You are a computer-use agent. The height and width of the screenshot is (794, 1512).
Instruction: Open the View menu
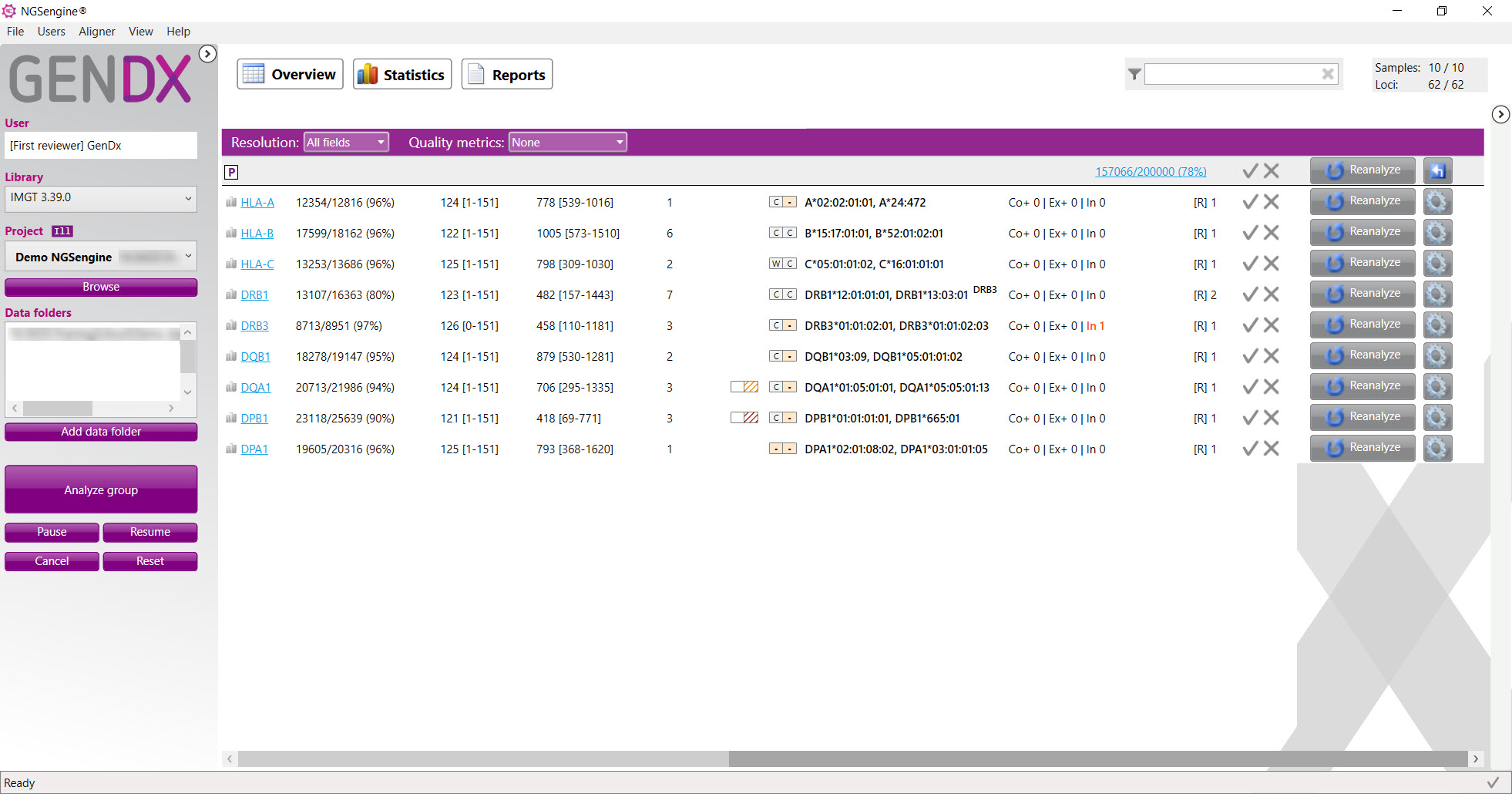point(141,32)
